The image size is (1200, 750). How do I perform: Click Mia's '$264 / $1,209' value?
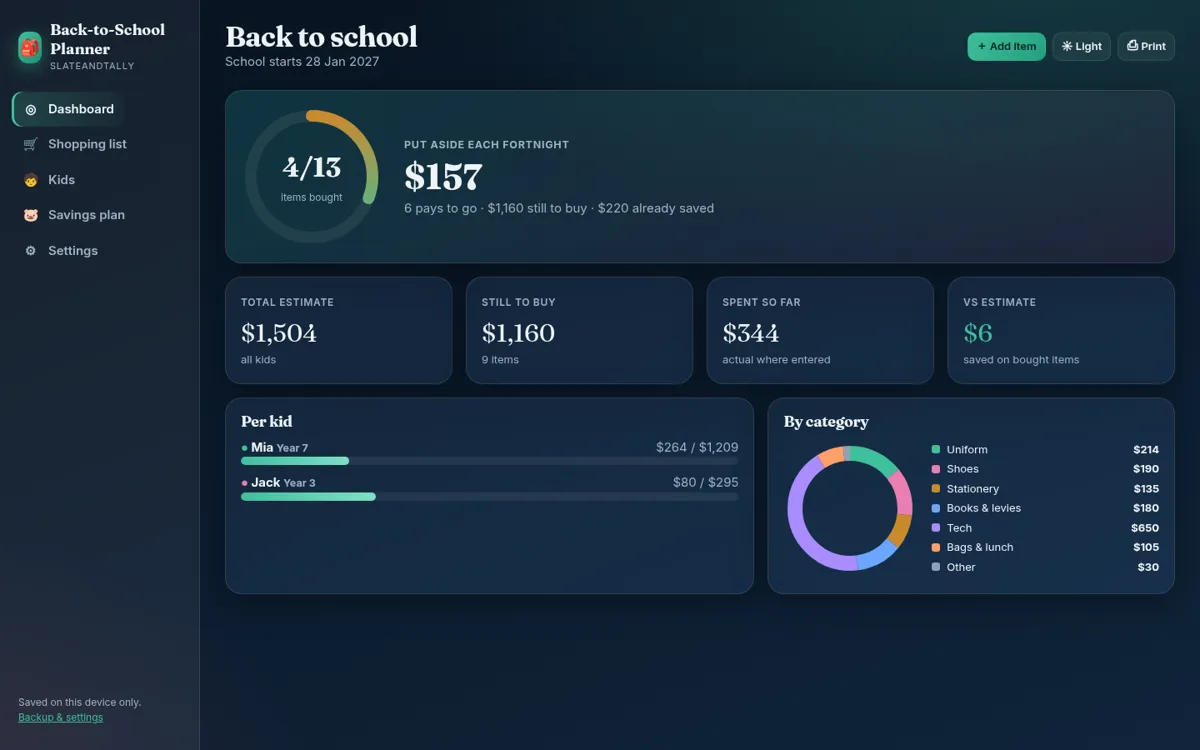click(x=697, y=447)
